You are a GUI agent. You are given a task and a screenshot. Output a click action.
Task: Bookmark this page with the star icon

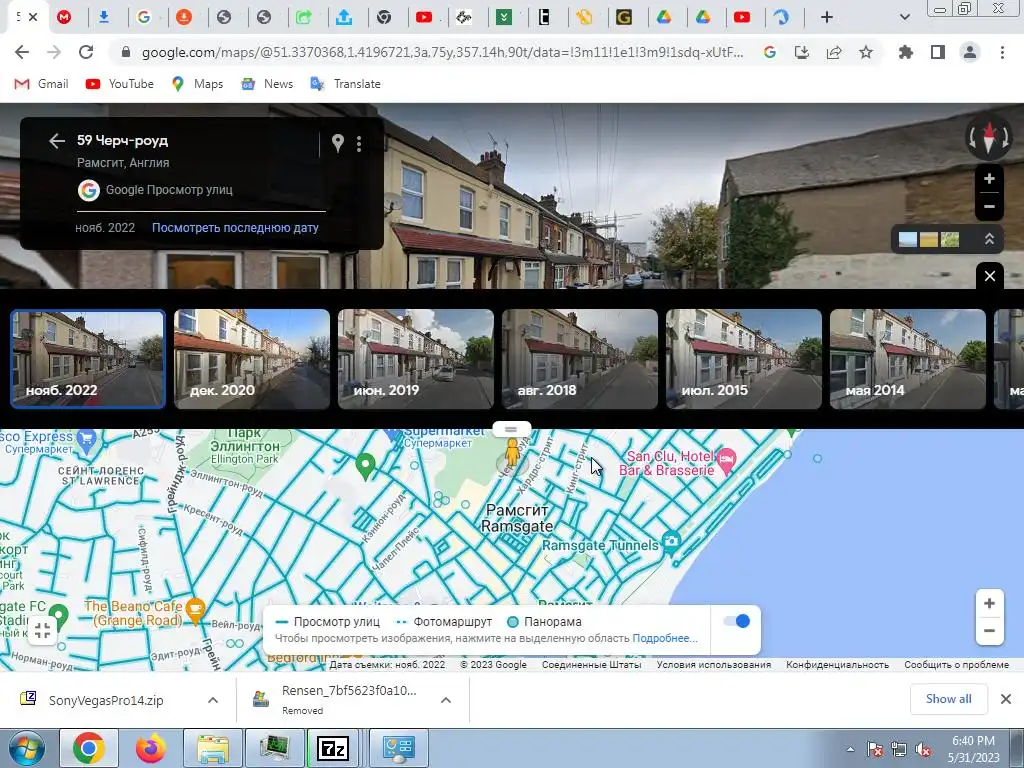(x=866, y=52)
